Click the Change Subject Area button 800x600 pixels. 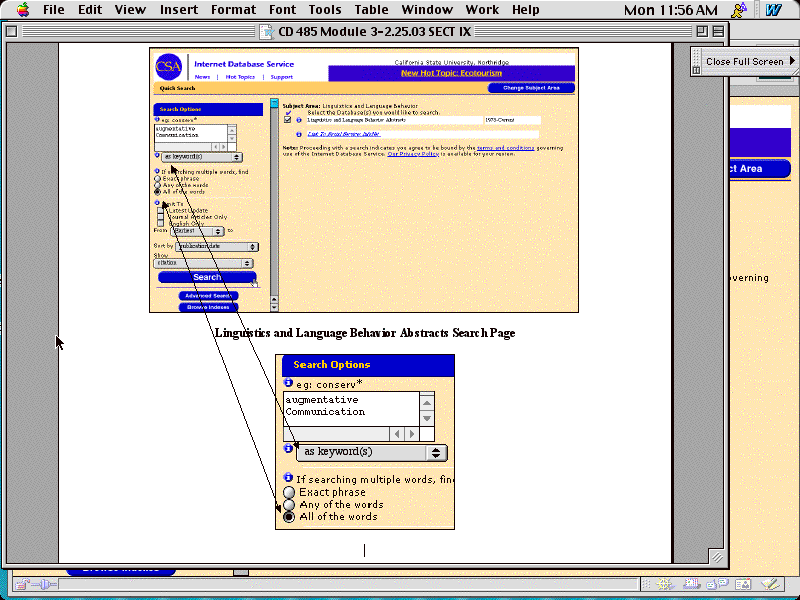(x=531, y=88)
